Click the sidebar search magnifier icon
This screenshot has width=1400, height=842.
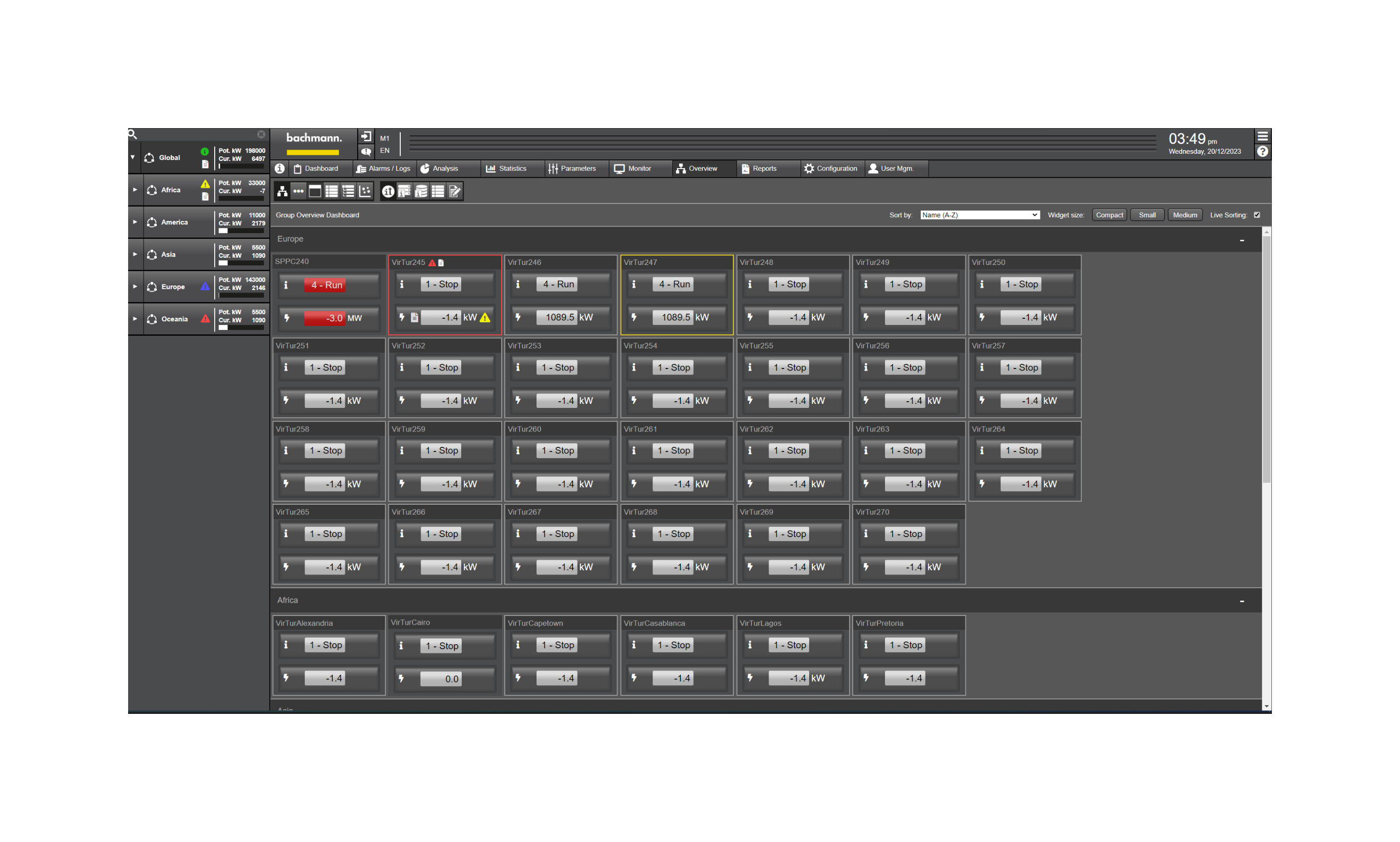pyautogui.click(x=133, y=134)
